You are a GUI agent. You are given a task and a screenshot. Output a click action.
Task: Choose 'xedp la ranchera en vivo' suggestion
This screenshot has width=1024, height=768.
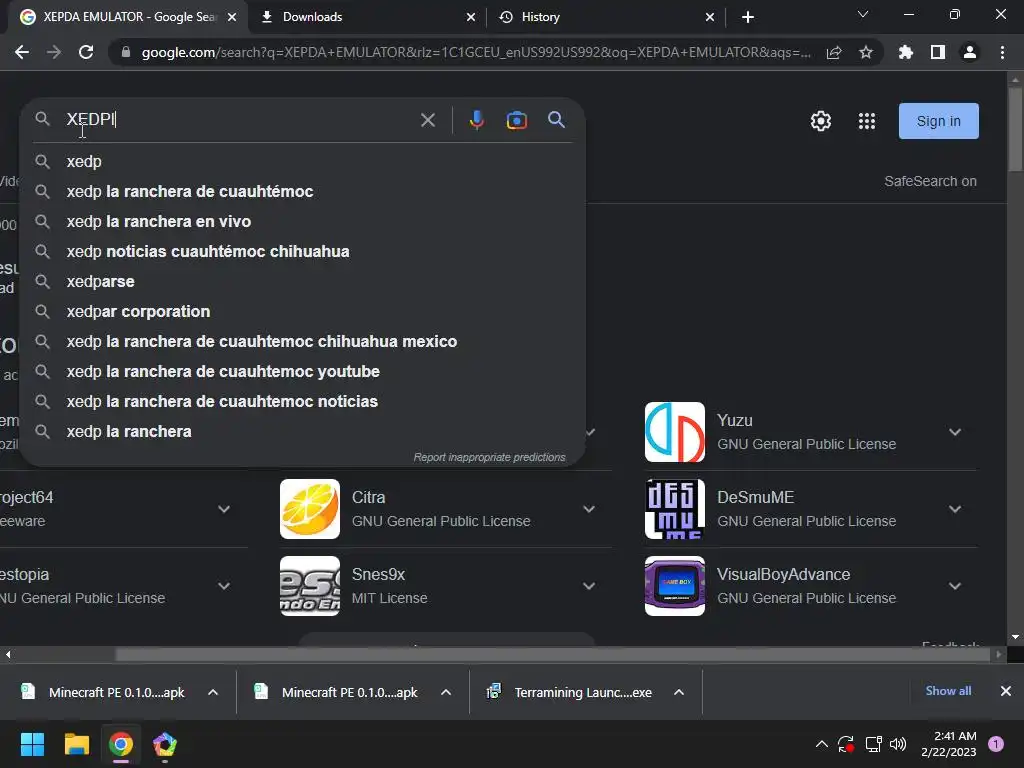pyautogui.click(x=302, y=221)
